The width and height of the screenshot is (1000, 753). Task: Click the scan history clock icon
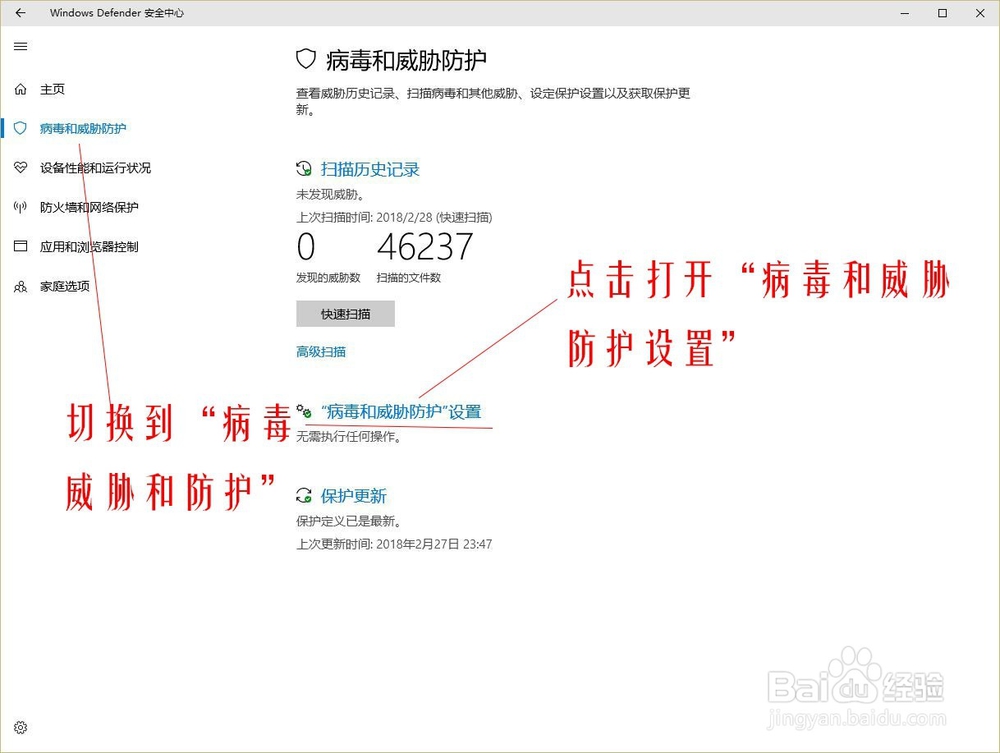coord(304,169)
